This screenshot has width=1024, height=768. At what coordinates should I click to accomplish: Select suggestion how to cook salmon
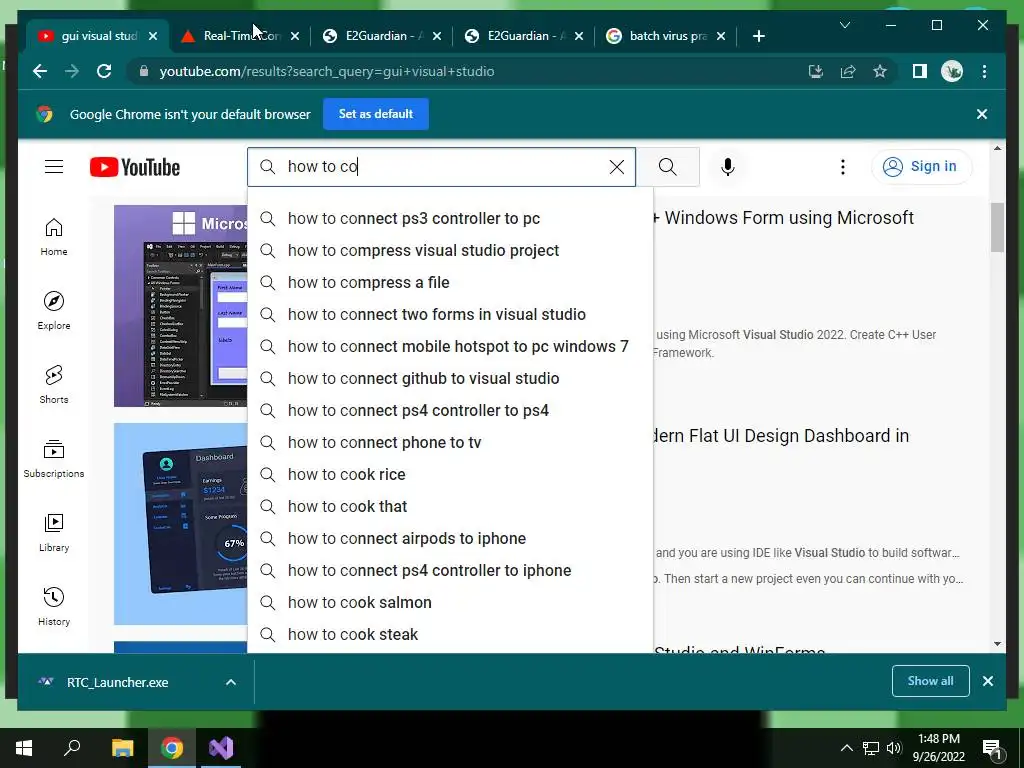(x=450, y=602)
